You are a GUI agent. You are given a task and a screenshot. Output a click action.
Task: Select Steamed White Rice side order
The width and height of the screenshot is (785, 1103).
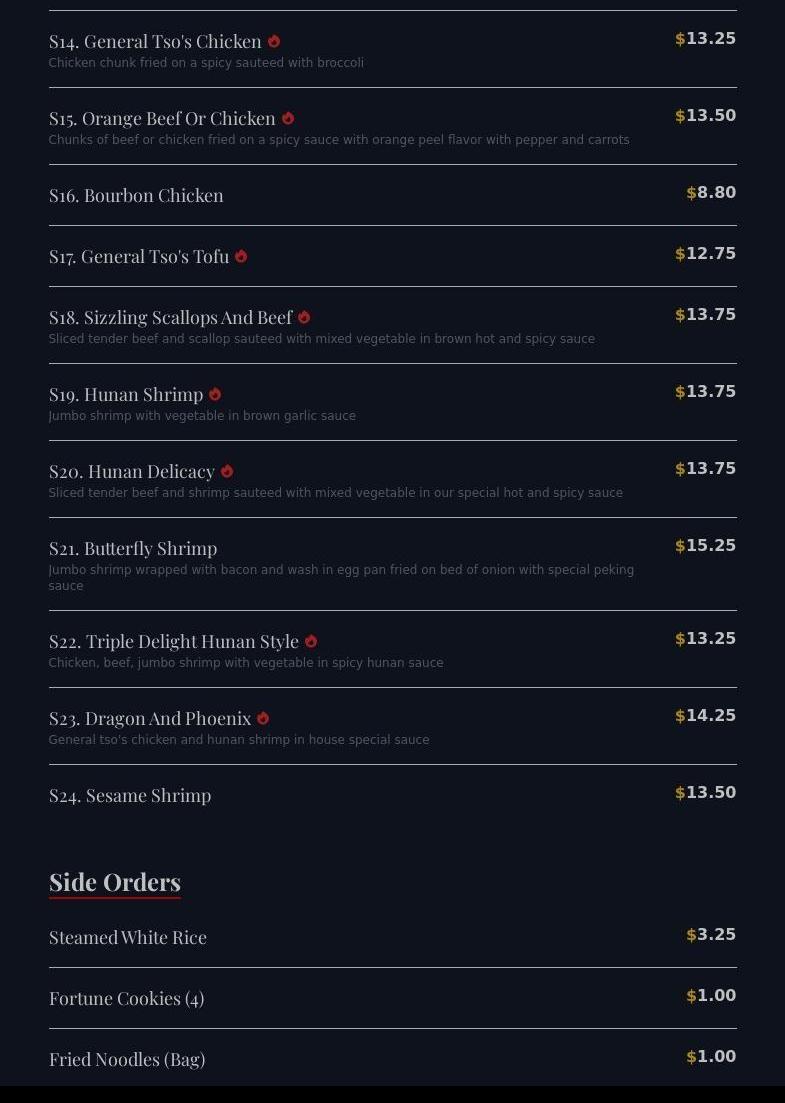pos(128,938)
